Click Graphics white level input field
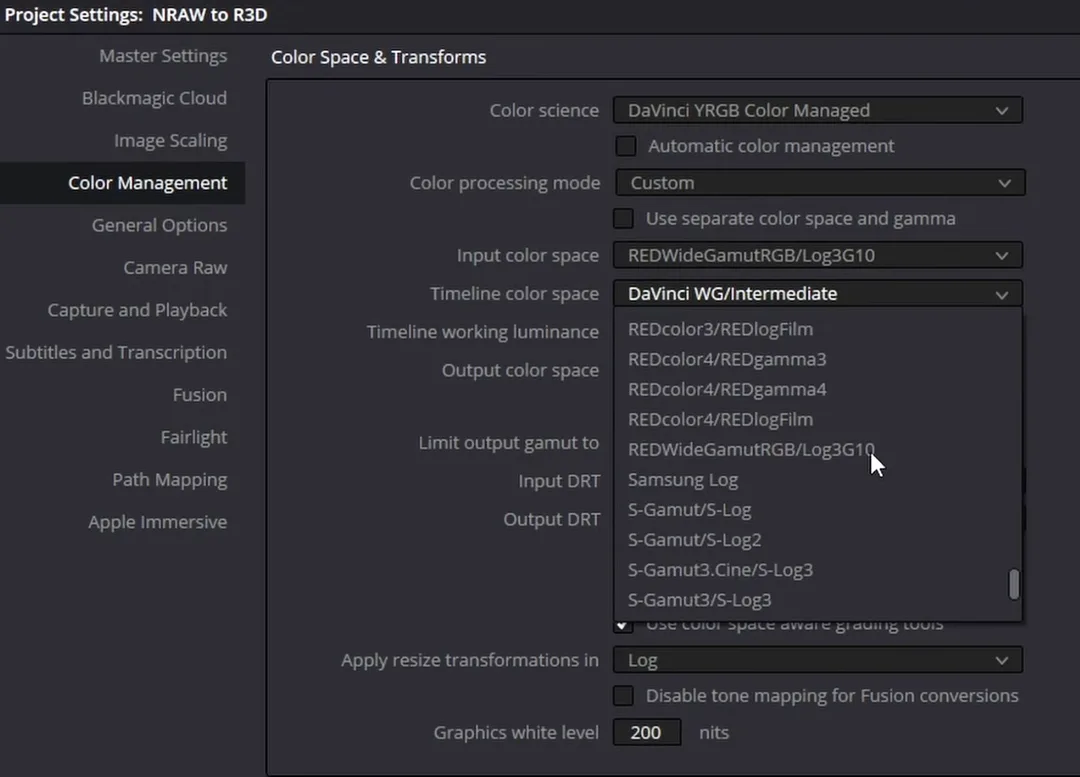Viewport: 1080px width, 777px height. click(647, 732)
